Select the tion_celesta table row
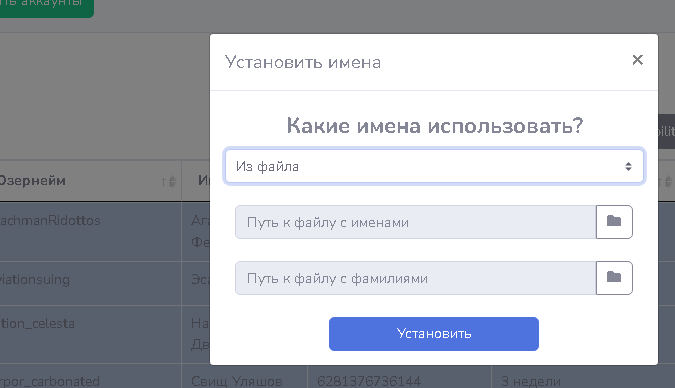The image size is (675, 388). point(105,334)
